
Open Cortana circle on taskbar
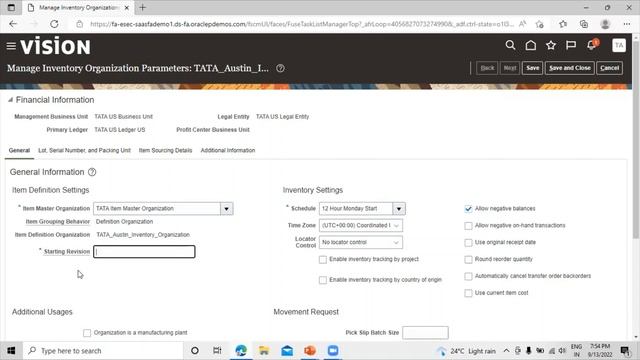pos(195,351)
